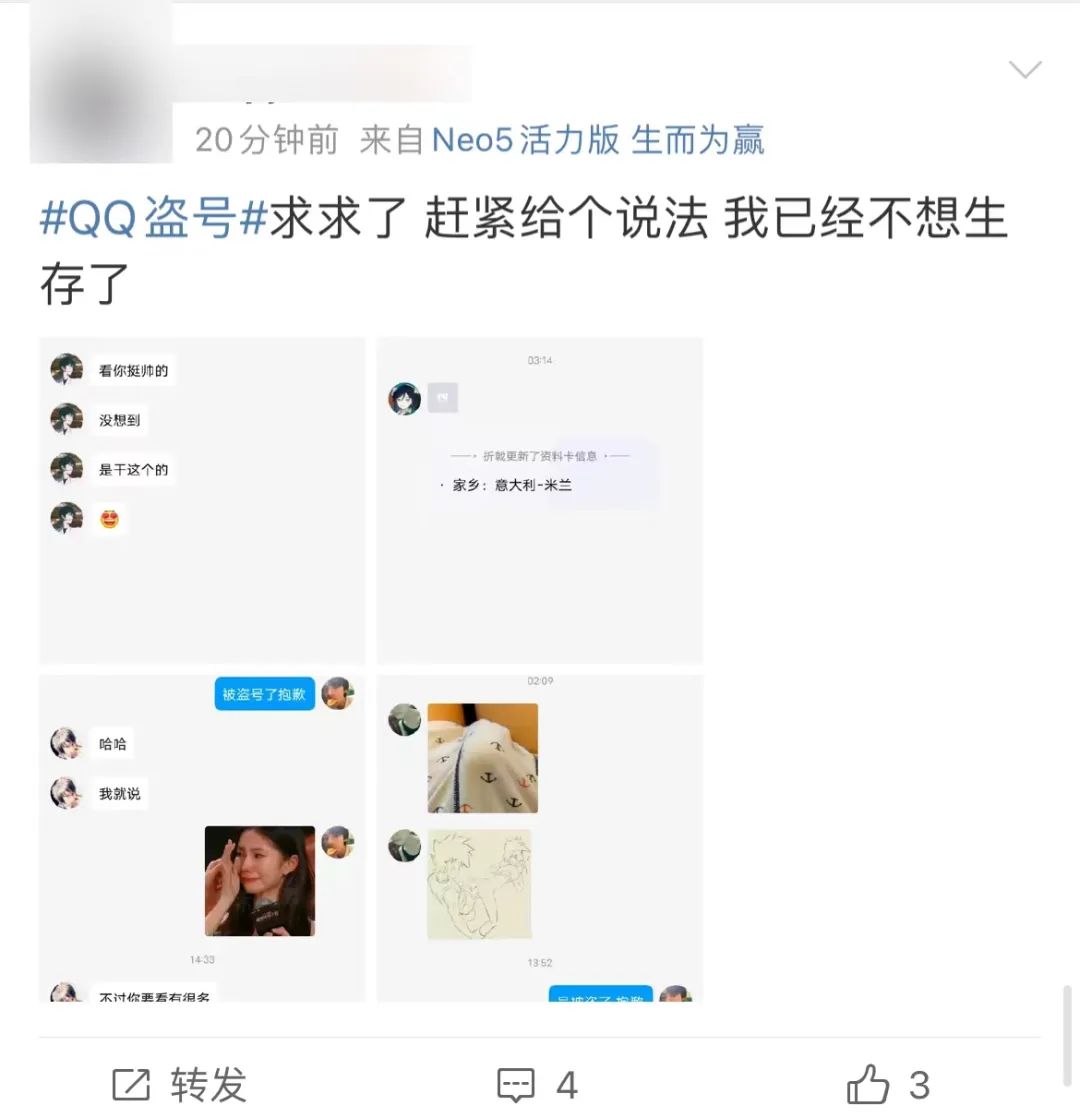Open the blurred poster profile avatar
Viewport: 1080px width, 1118px height.
(101, 84)
